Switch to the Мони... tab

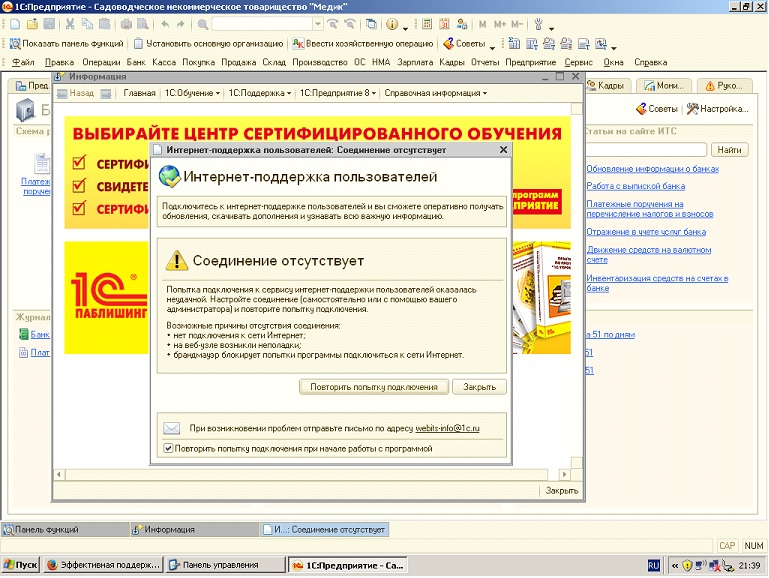(664, 86)
